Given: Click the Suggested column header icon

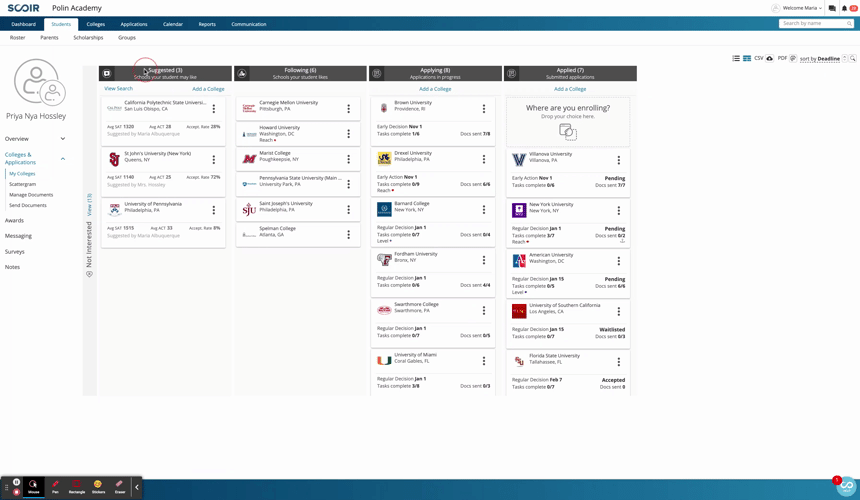Looking at the screenshot, I should point(107,73).
